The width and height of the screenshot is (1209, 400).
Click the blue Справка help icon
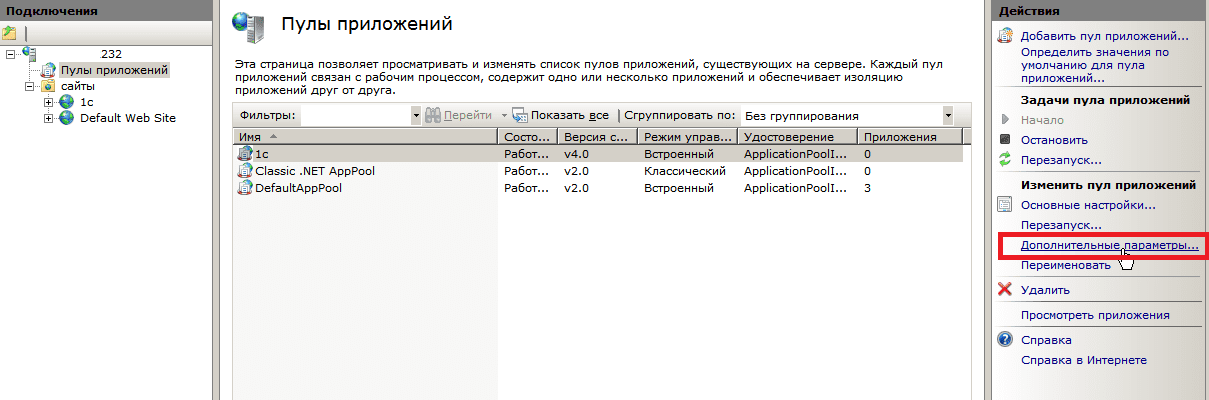(1006, 340)
